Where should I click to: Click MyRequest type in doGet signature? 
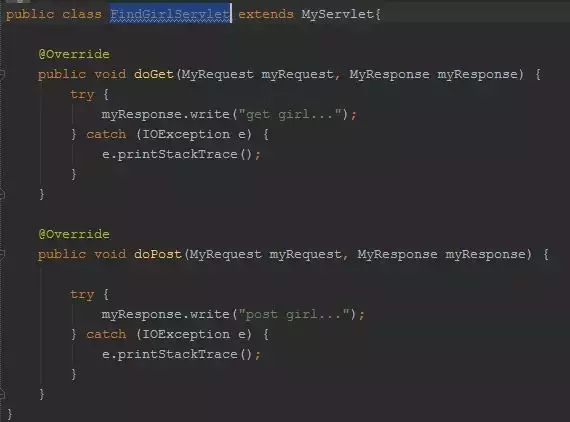click(x=217, y=75)
